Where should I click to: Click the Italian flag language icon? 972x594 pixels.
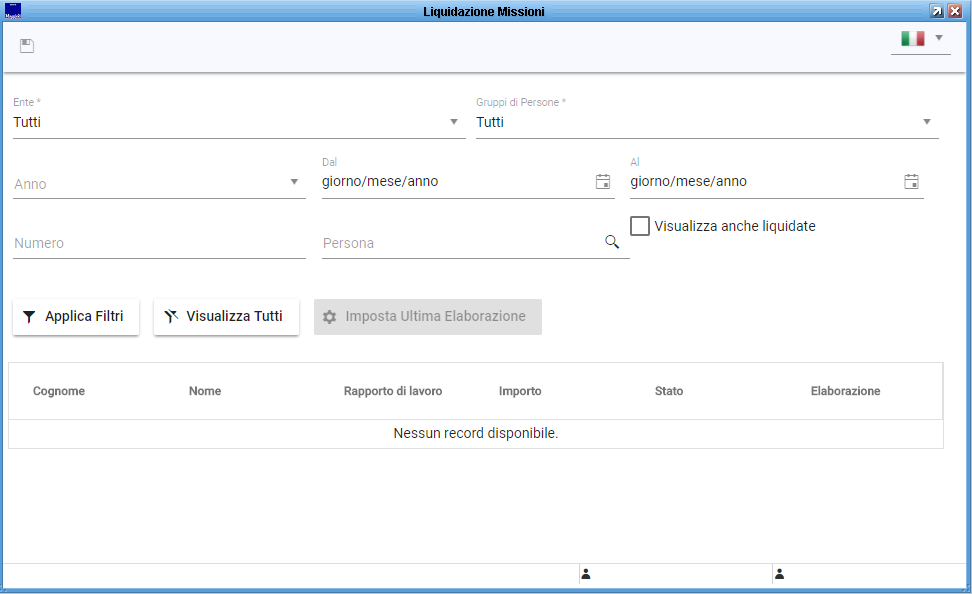click(912, 38)
